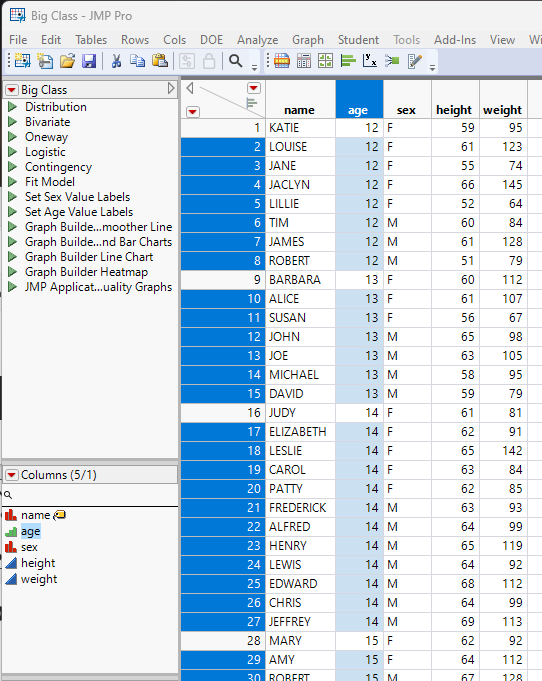Open the Graph menu
This screenshot has width=542, height=681.
[x=308, y=40]
